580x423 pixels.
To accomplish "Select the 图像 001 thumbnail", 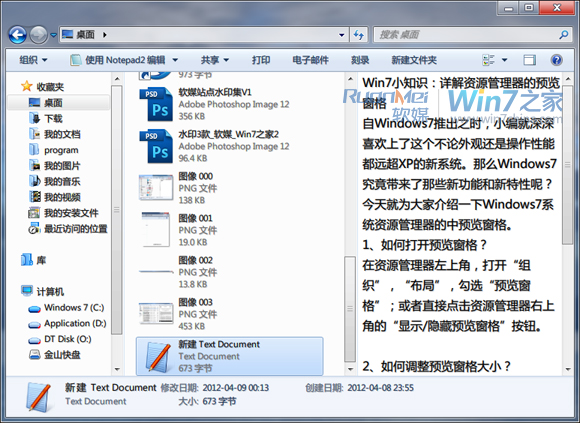I will point(156,230).
